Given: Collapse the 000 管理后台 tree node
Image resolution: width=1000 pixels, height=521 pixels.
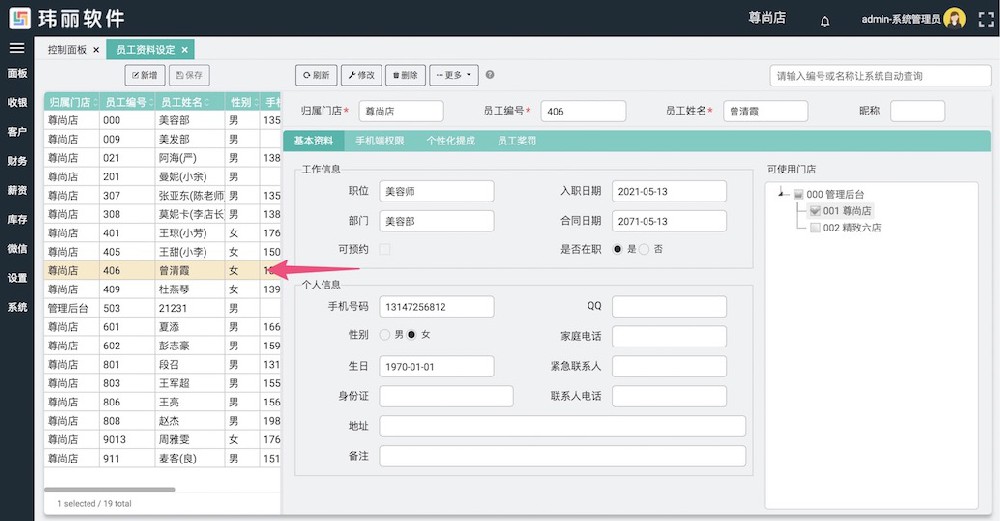Looking at the screenshot, I should pyautogui.click(x=783, y=193).
